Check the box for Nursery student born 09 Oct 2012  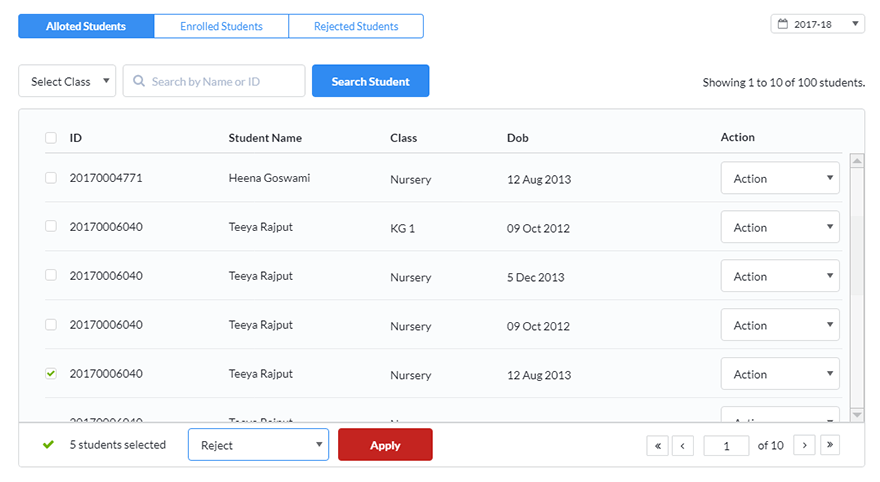[51, 324]
